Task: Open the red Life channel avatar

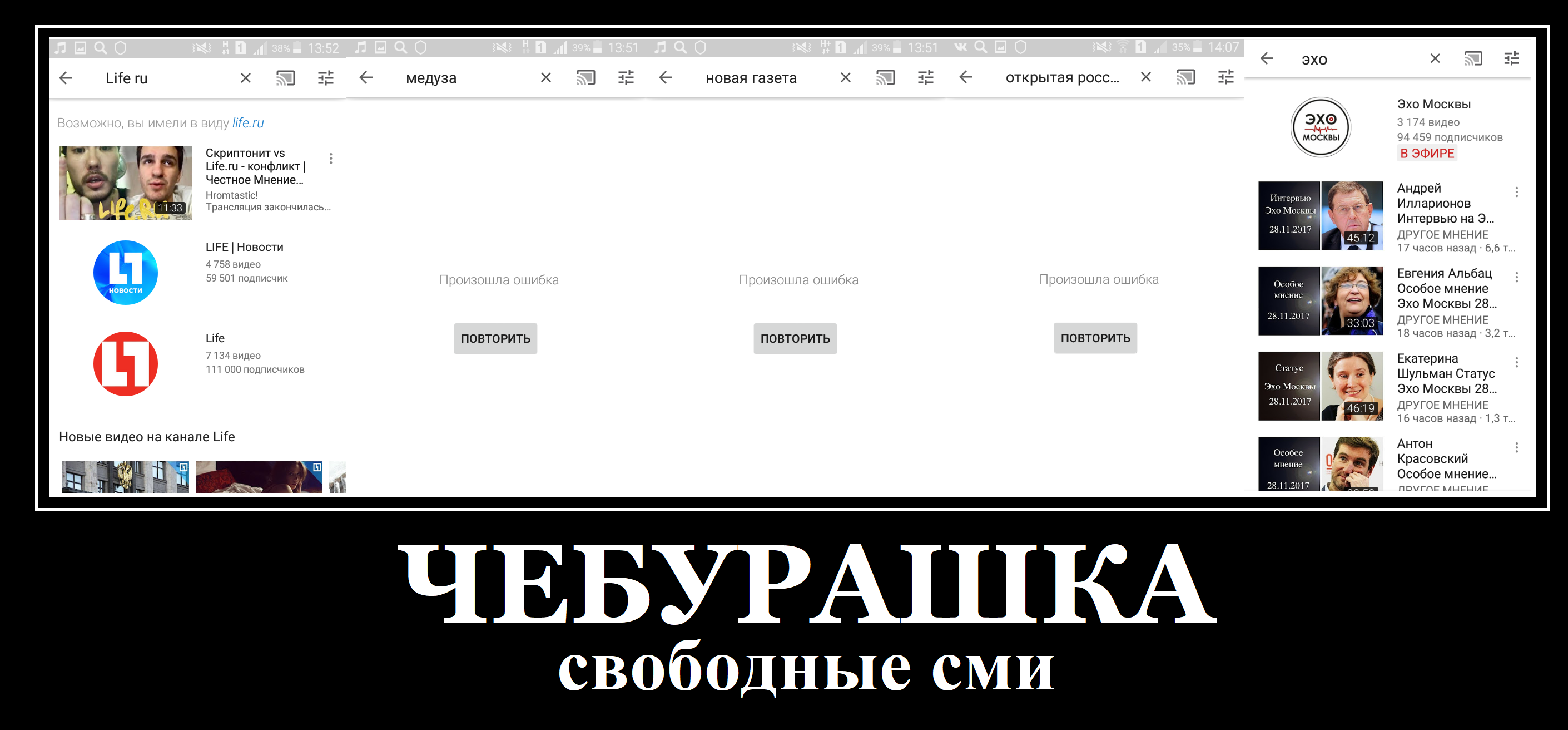Action: 126,364
